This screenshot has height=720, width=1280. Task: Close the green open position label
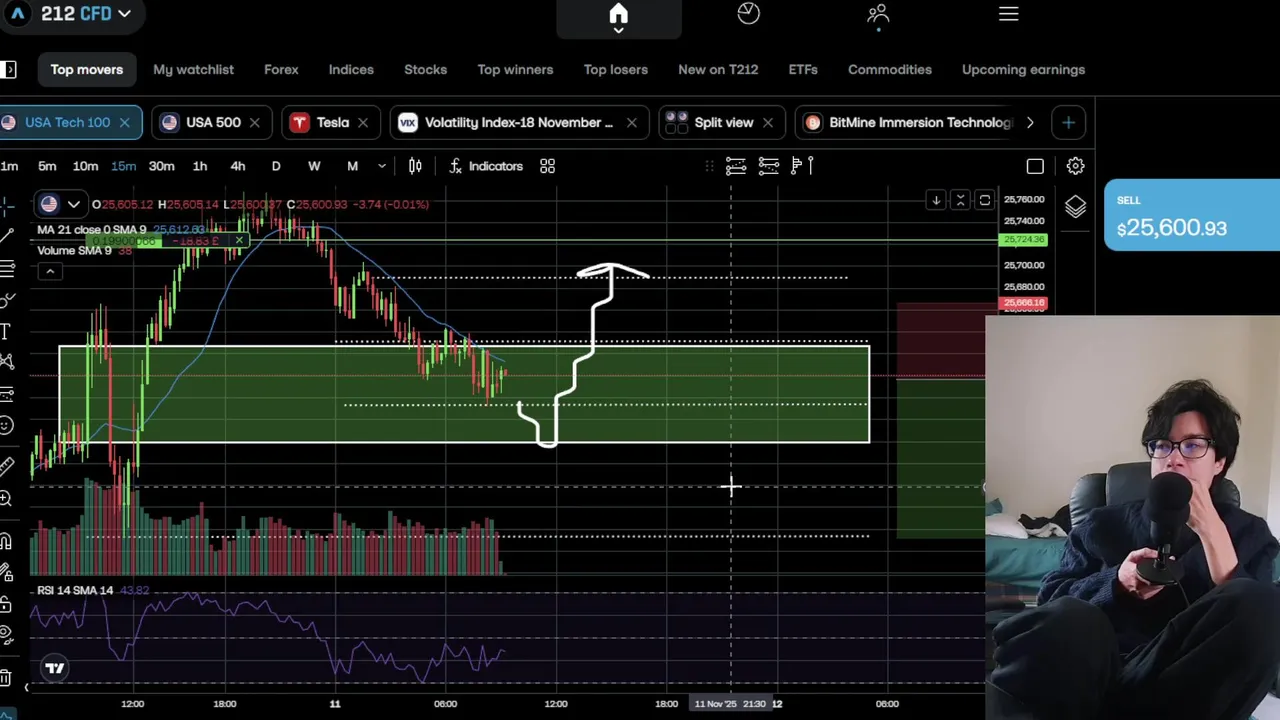[x=240, y=241]
